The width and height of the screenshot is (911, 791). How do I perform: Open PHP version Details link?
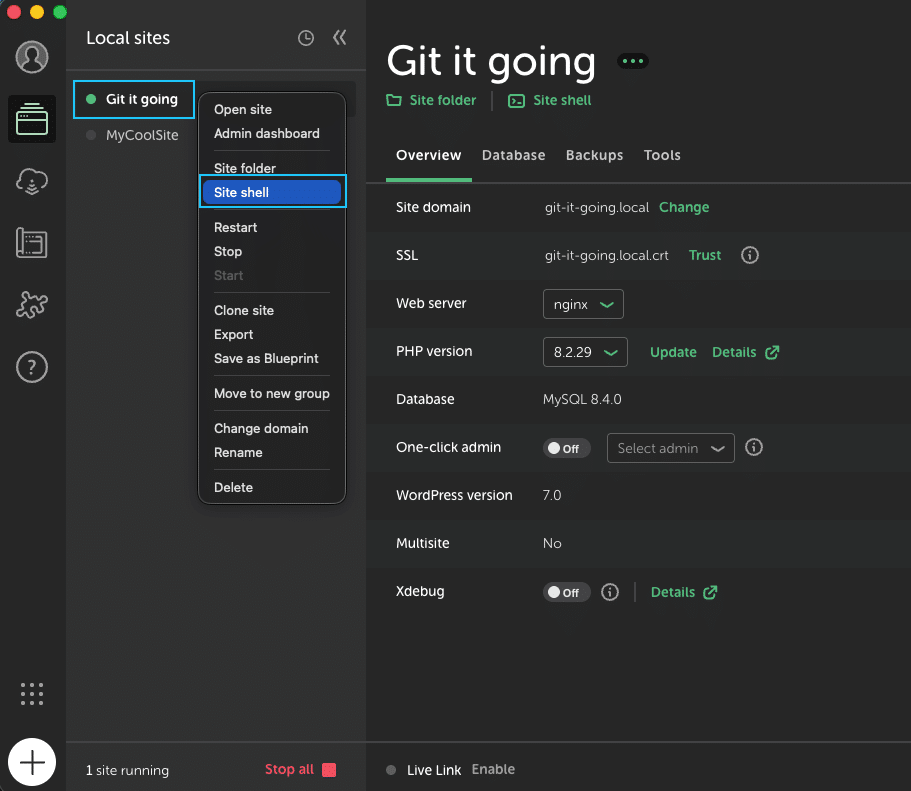(x=745, y=352)
